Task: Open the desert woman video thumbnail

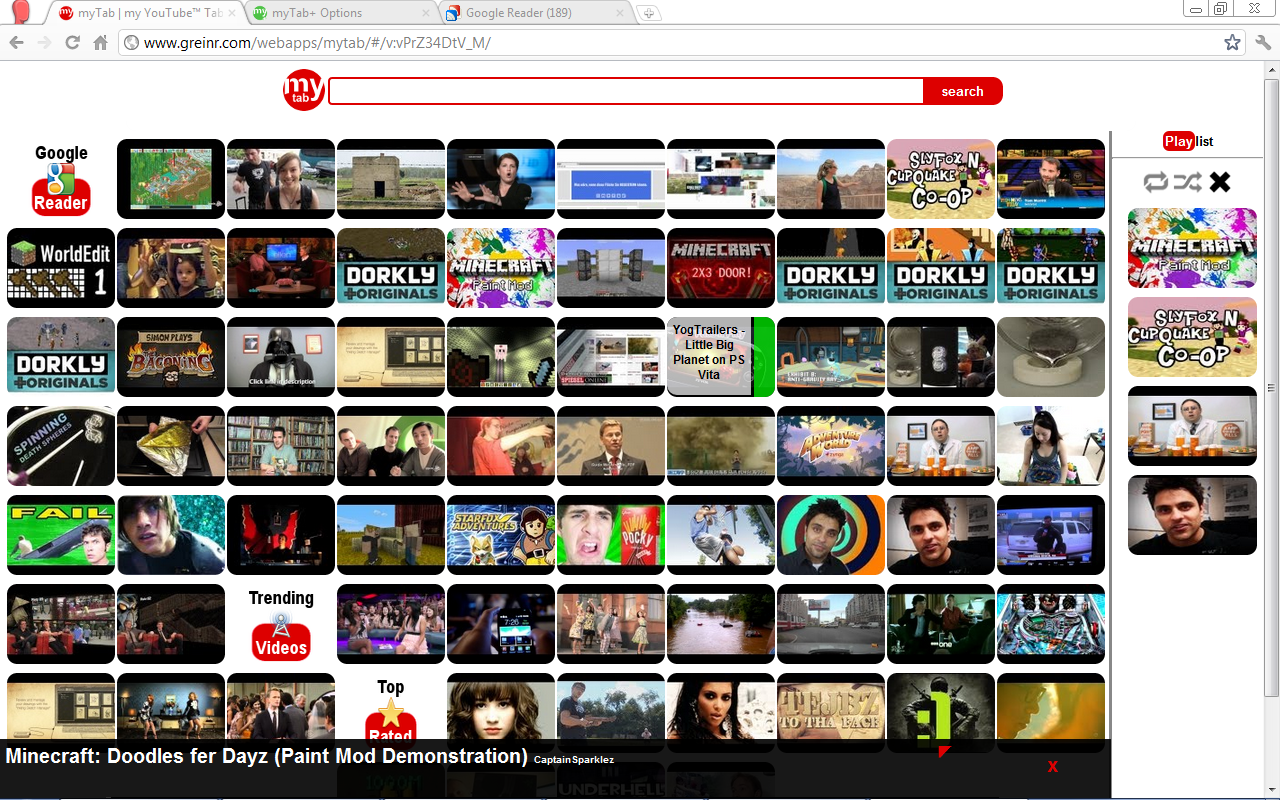Action: pos(831,179)
